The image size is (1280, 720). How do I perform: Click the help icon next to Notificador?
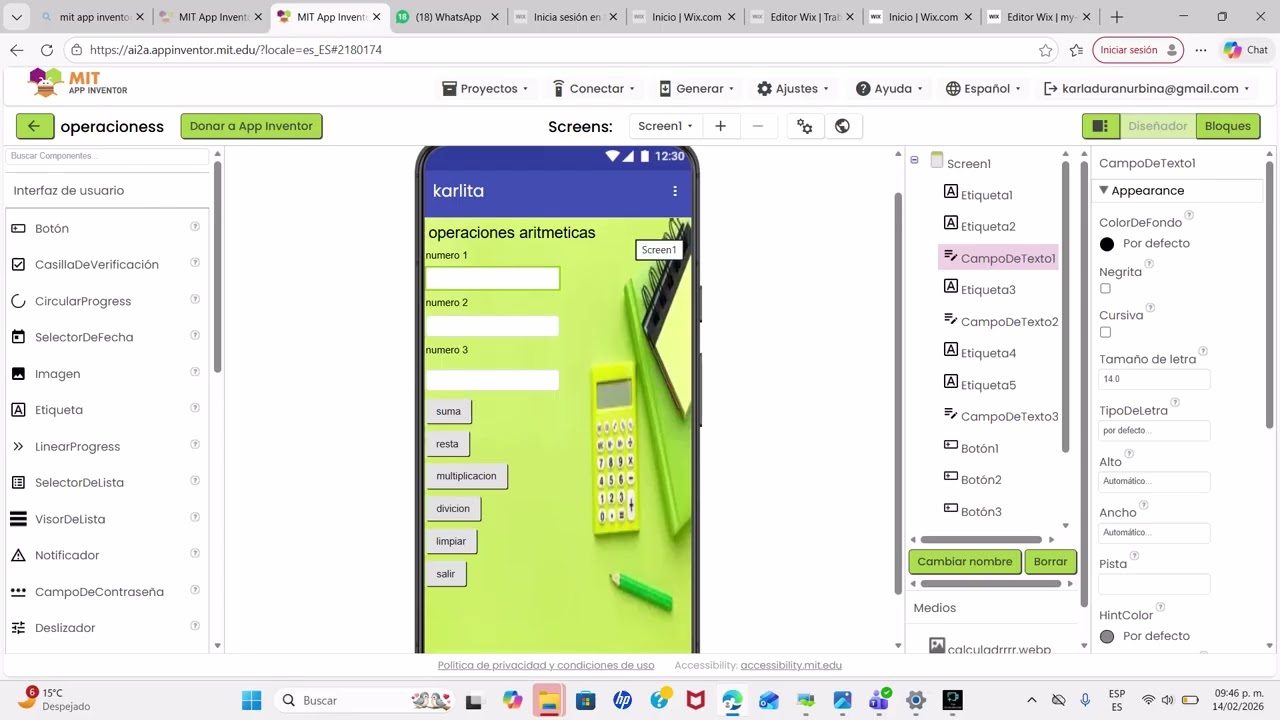[x=195, y=554]
